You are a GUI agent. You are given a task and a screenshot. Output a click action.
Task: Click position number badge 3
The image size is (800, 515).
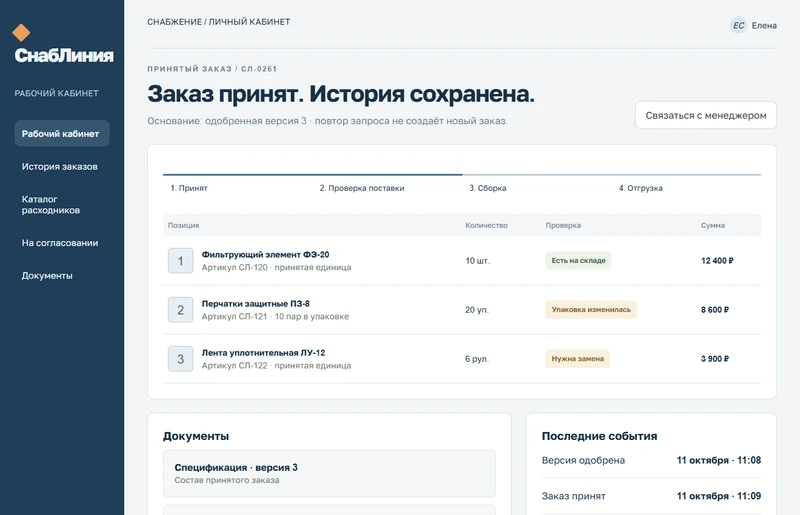click(181, 359)
